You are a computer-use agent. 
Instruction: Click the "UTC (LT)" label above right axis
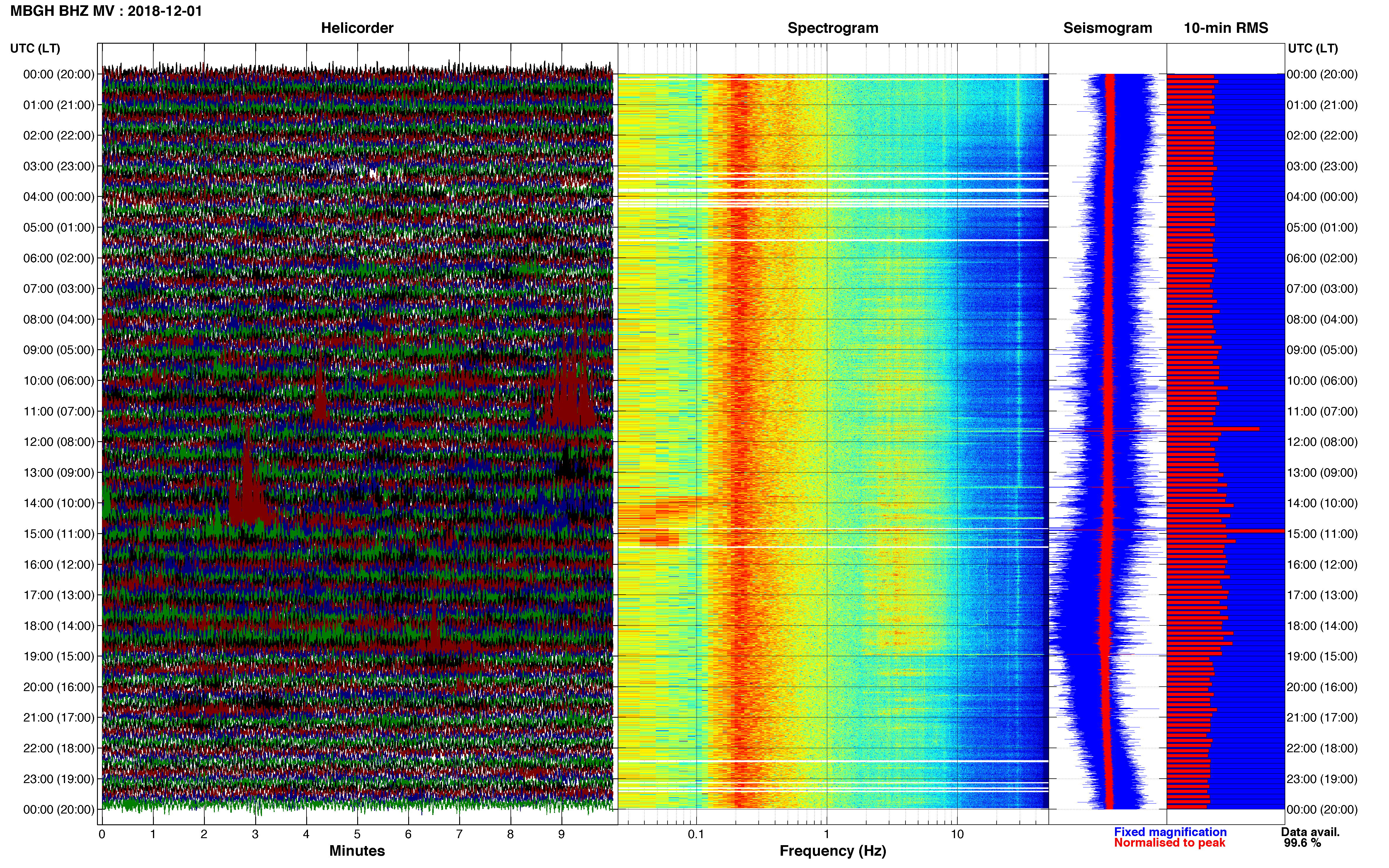coord(1313,48)
